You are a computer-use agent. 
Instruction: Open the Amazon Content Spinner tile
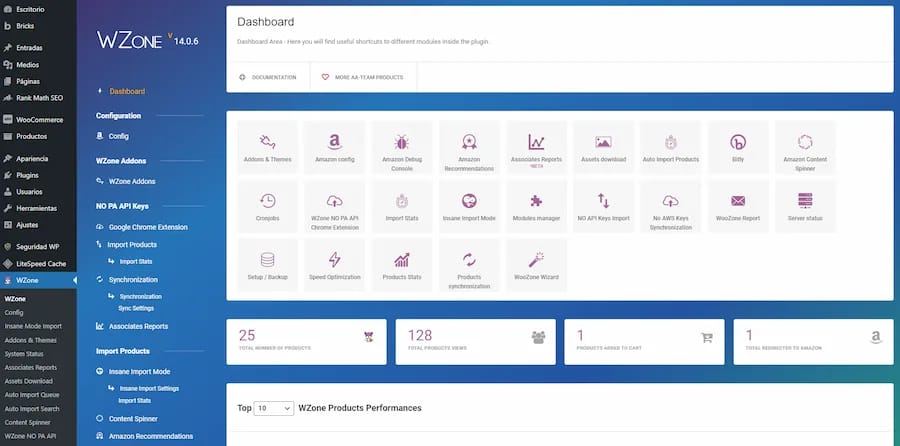pyautogui.click(x=805, y=147)
